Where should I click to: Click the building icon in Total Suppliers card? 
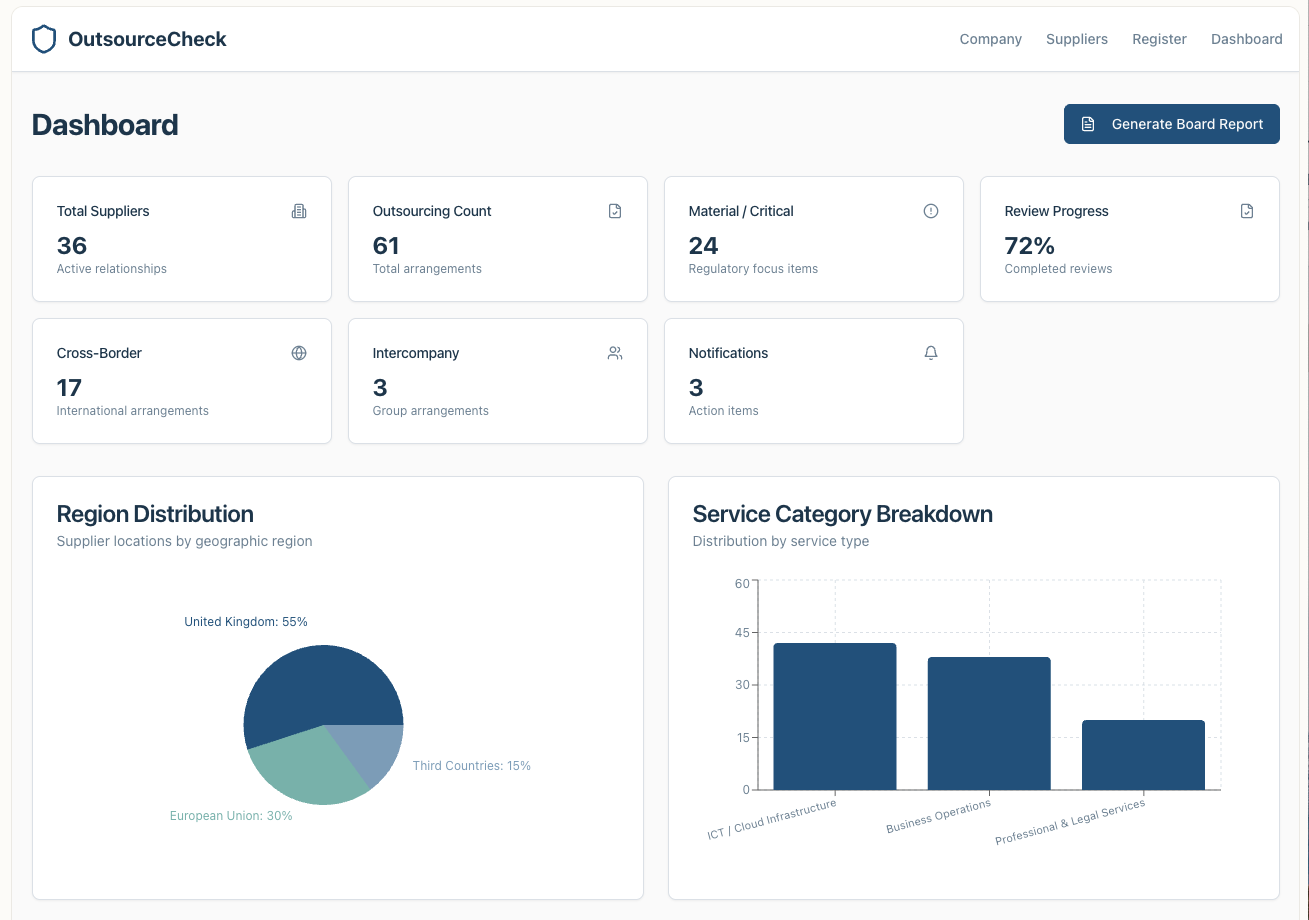(x=299, y=211)
